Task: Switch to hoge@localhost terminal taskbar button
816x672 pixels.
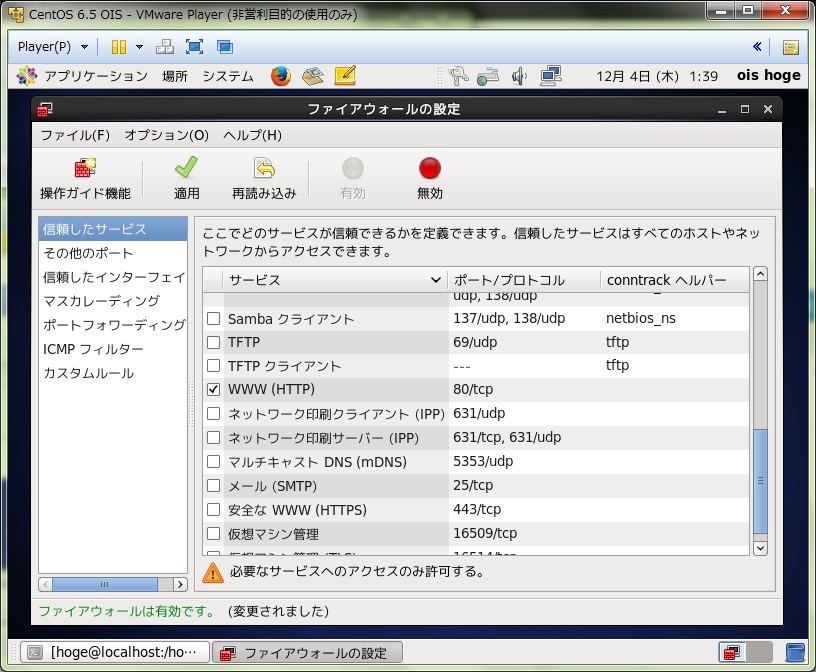Action: [x=115, y=652]
